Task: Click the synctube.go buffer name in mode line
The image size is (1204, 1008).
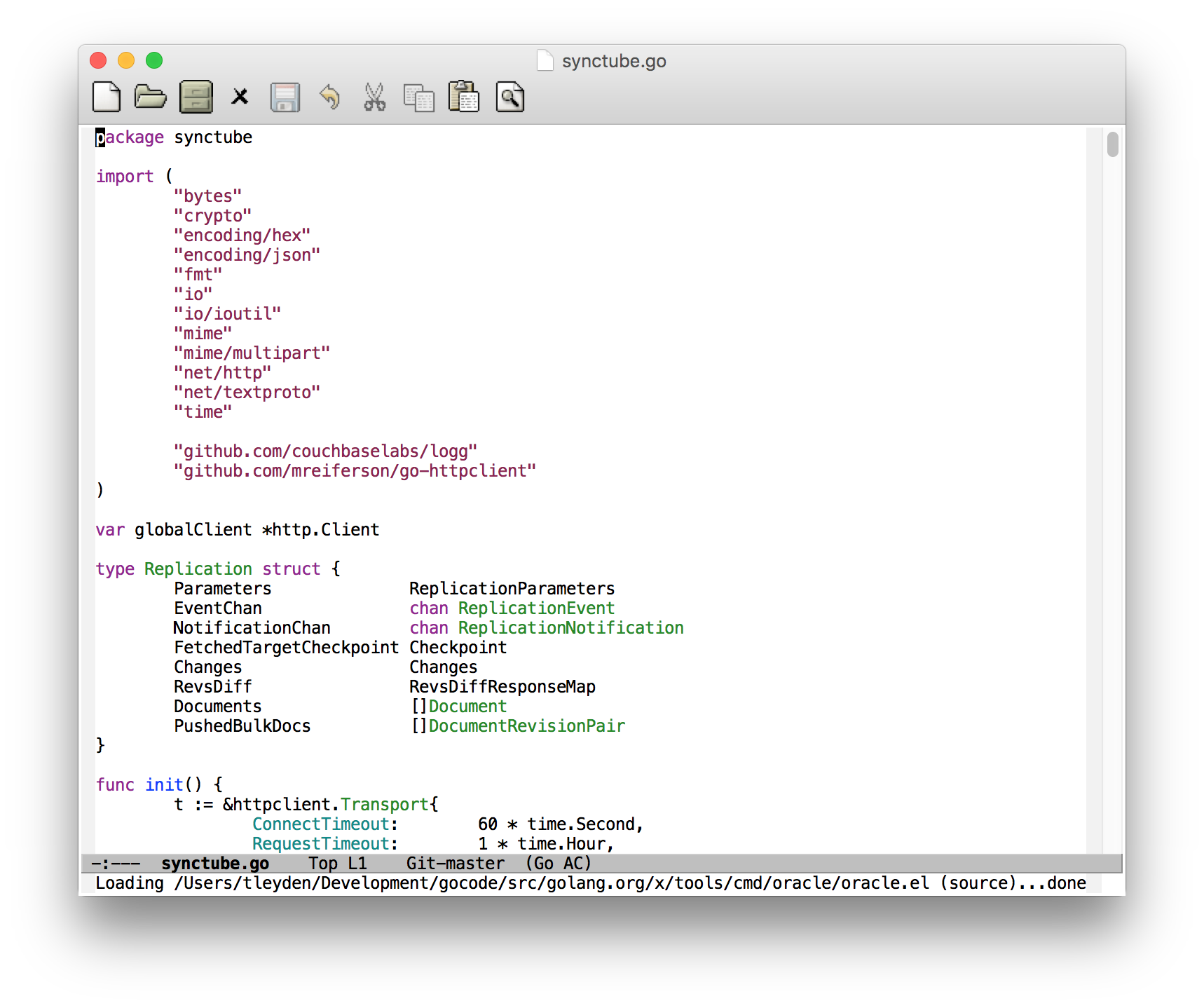Action: point(215,864)
